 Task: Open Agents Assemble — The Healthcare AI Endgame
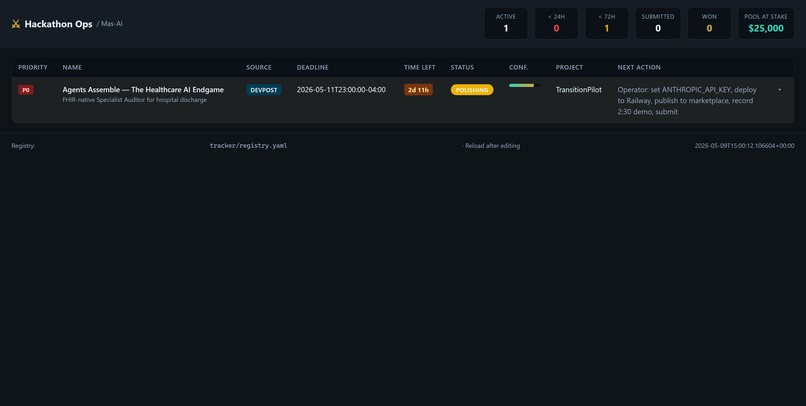pyautogui.click(x=143, y=89)
